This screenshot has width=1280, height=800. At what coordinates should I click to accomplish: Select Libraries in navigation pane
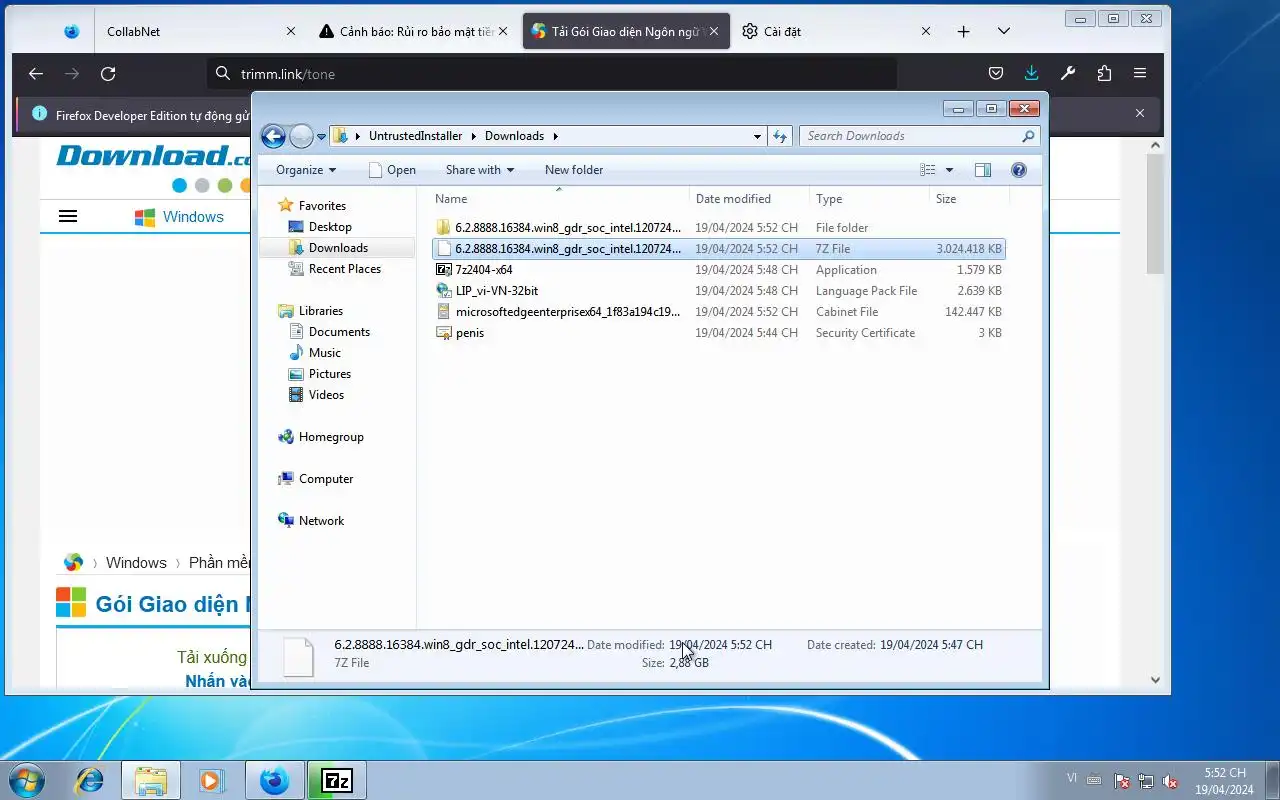320,311
